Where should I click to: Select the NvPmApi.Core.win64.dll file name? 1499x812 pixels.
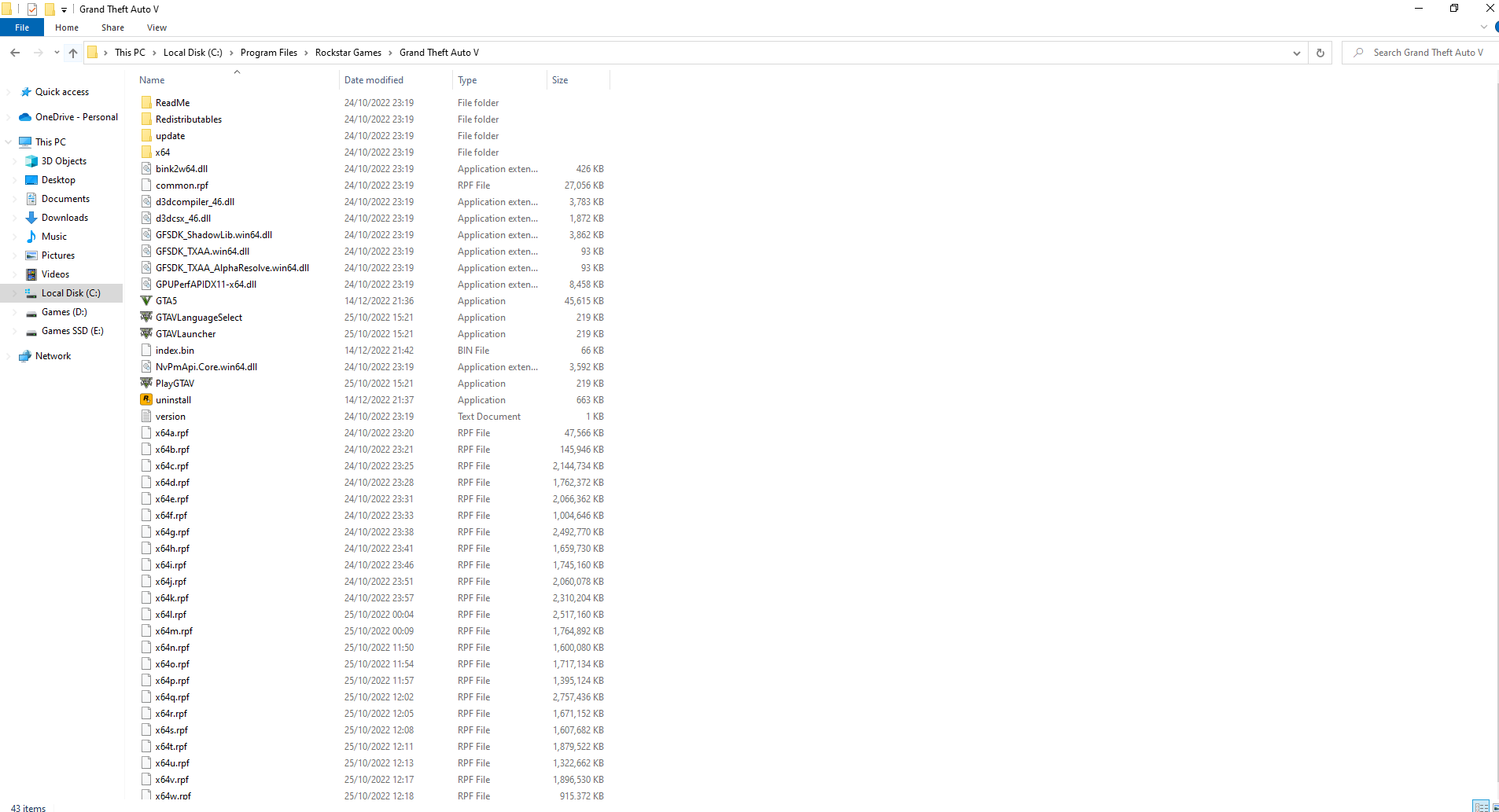tap(206, 367)
